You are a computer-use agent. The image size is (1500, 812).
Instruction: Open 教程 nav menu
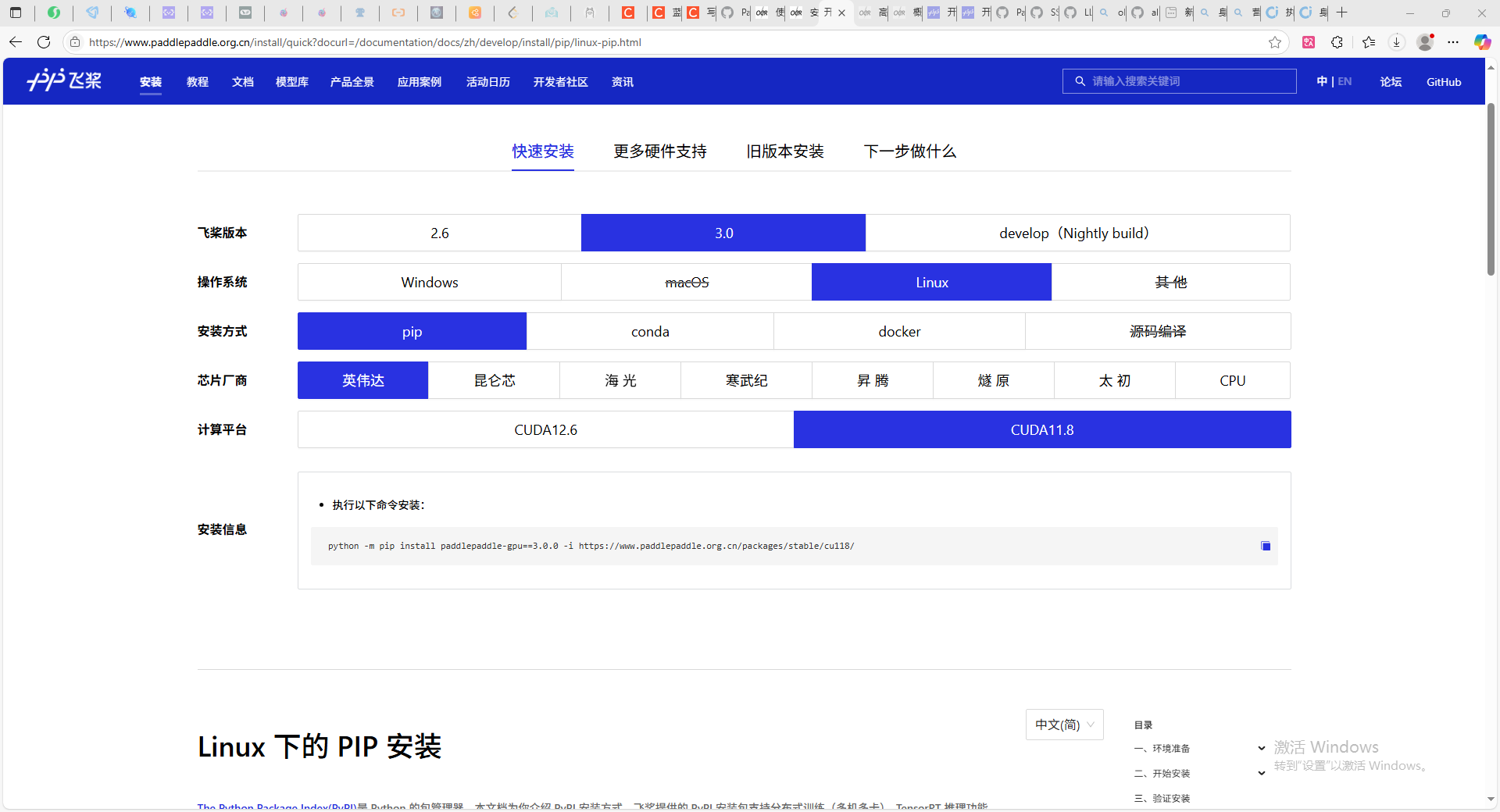tap(198, 82)
